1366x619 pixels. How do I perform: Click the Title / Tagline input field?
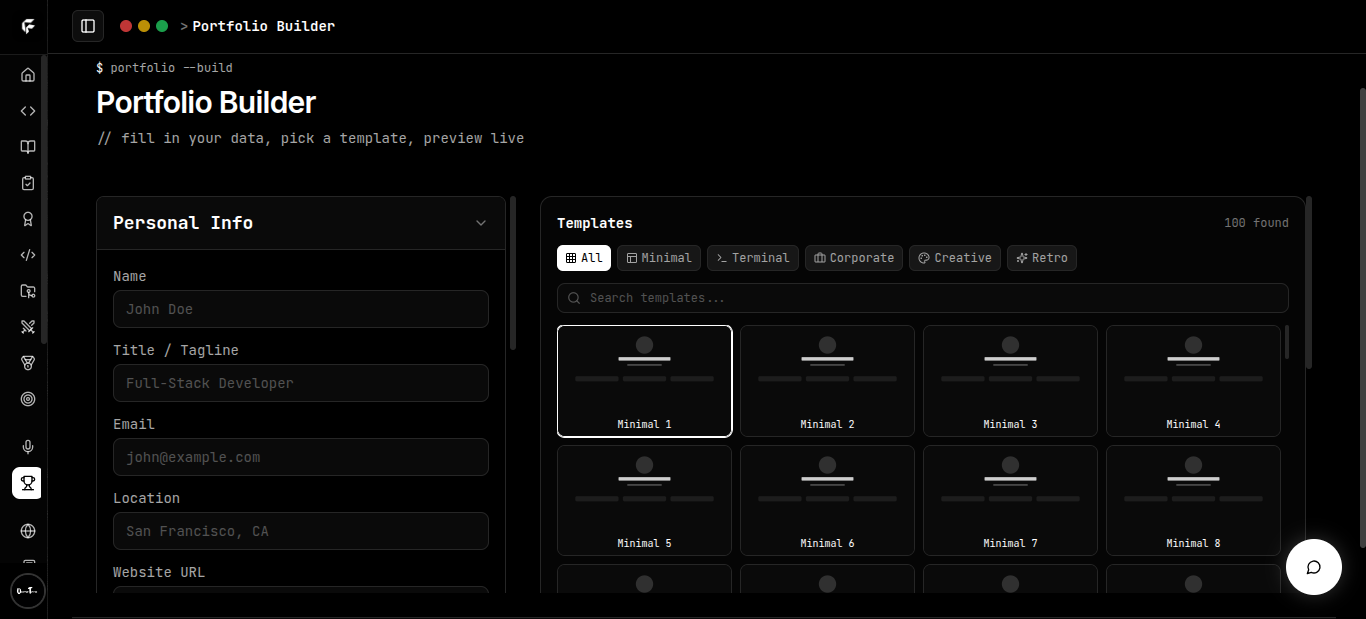(x=301, y=383)
